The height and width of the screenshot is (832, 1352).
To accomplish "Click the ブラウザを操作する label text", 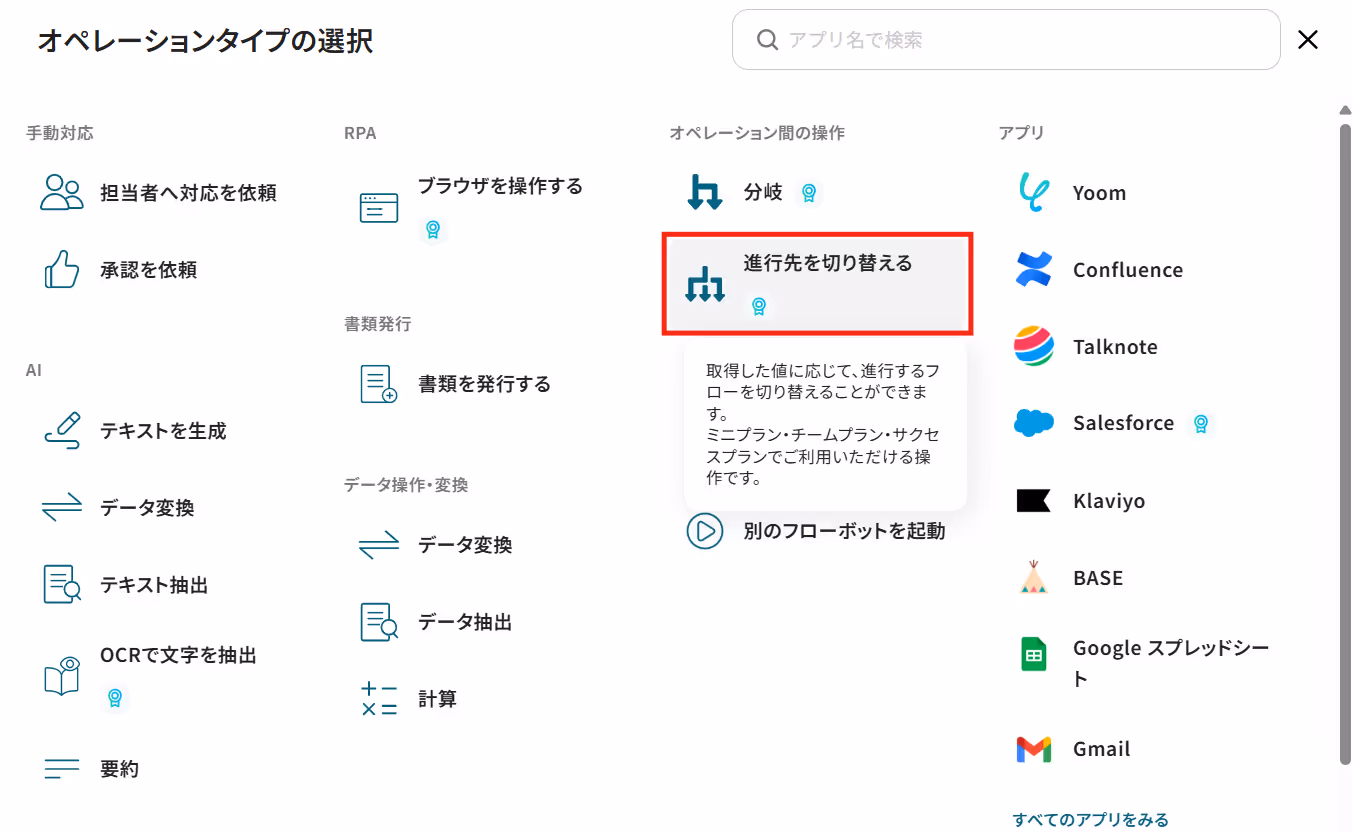I will (x=500, y=186).
